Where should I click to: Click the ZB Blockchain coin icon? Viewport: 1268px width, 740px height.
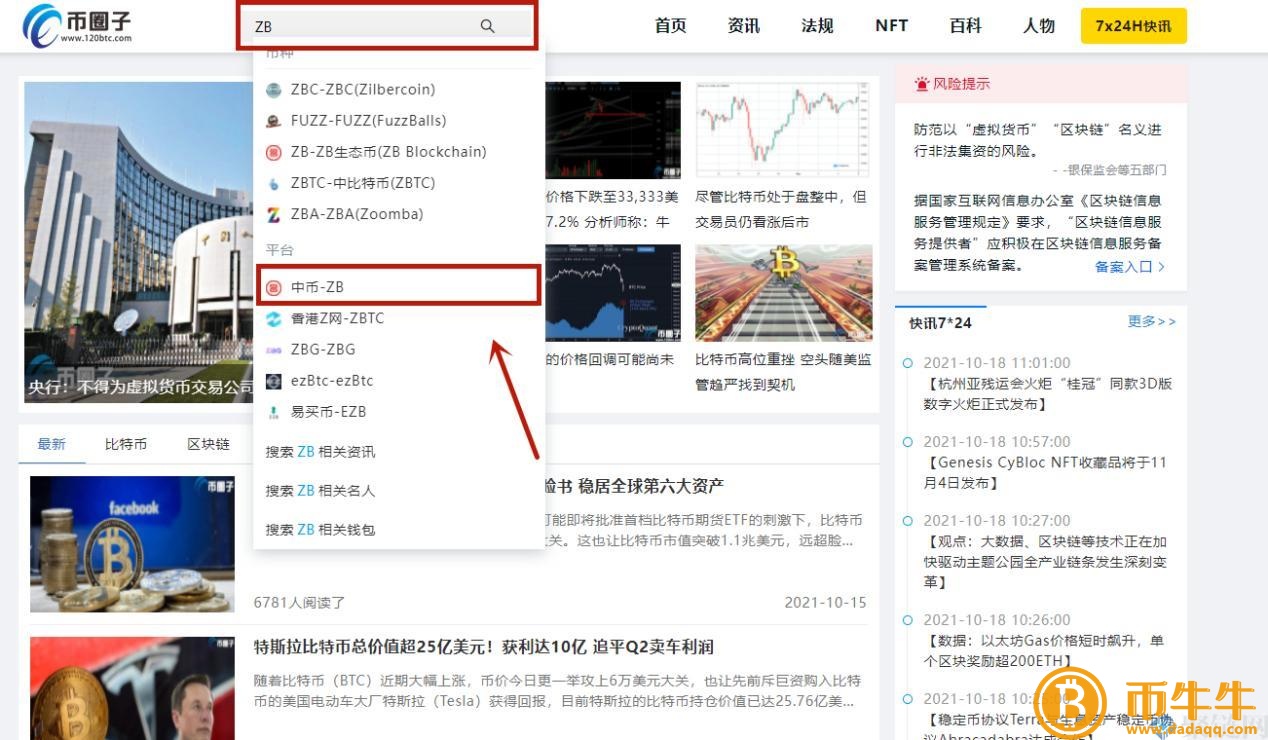coord(273,152)
